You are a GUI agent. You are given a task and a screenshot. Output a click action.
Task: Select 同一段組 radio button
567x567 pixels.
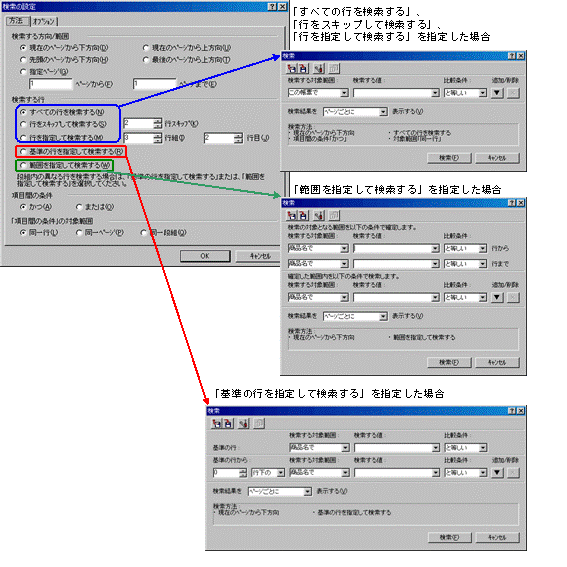tap(144, 233)
